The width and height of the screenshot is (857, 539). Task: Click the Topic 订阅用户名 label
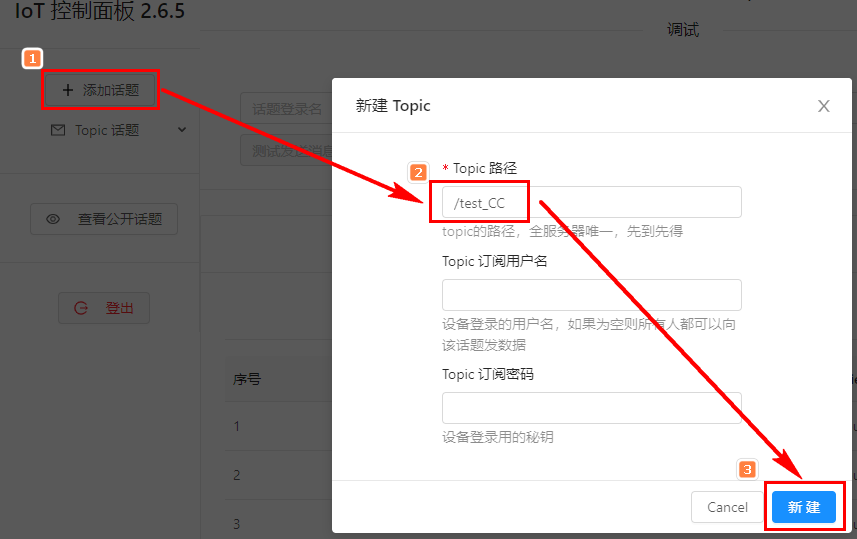click(495, 261)
